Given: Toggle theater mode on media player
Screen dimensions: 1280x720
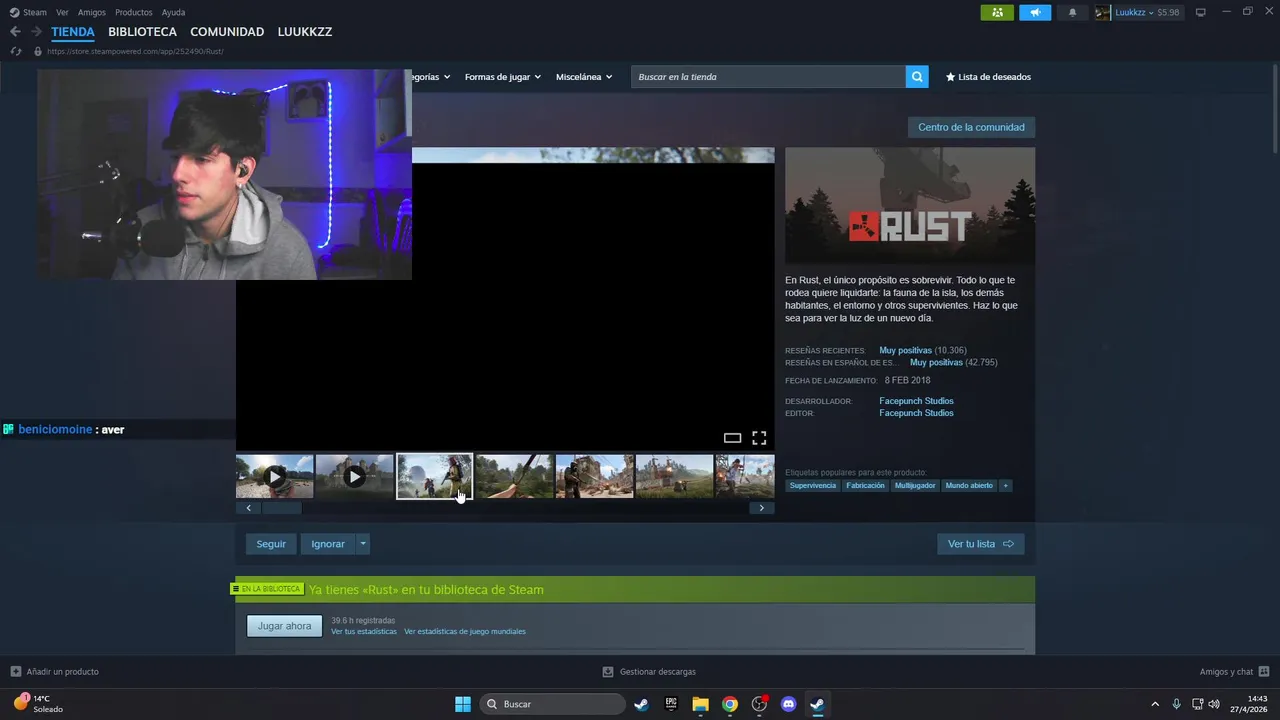Looking at the screenshot, I should pos(732,438).
